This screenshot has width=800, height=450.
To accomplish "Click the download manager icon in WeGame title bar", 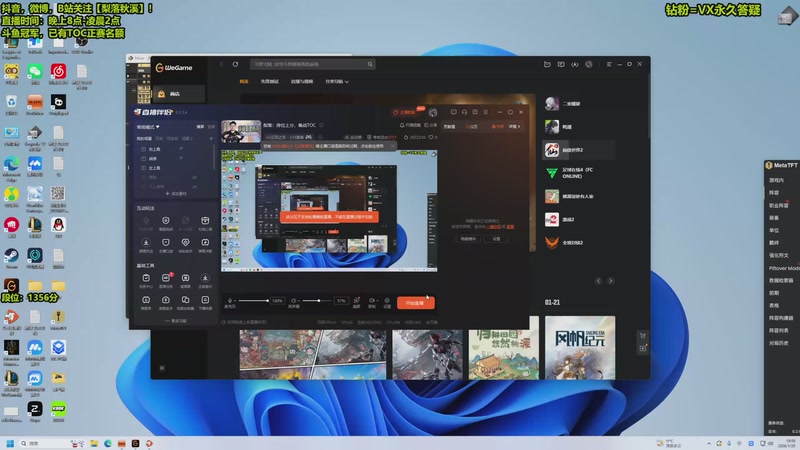I will click(x=574, y=64).
